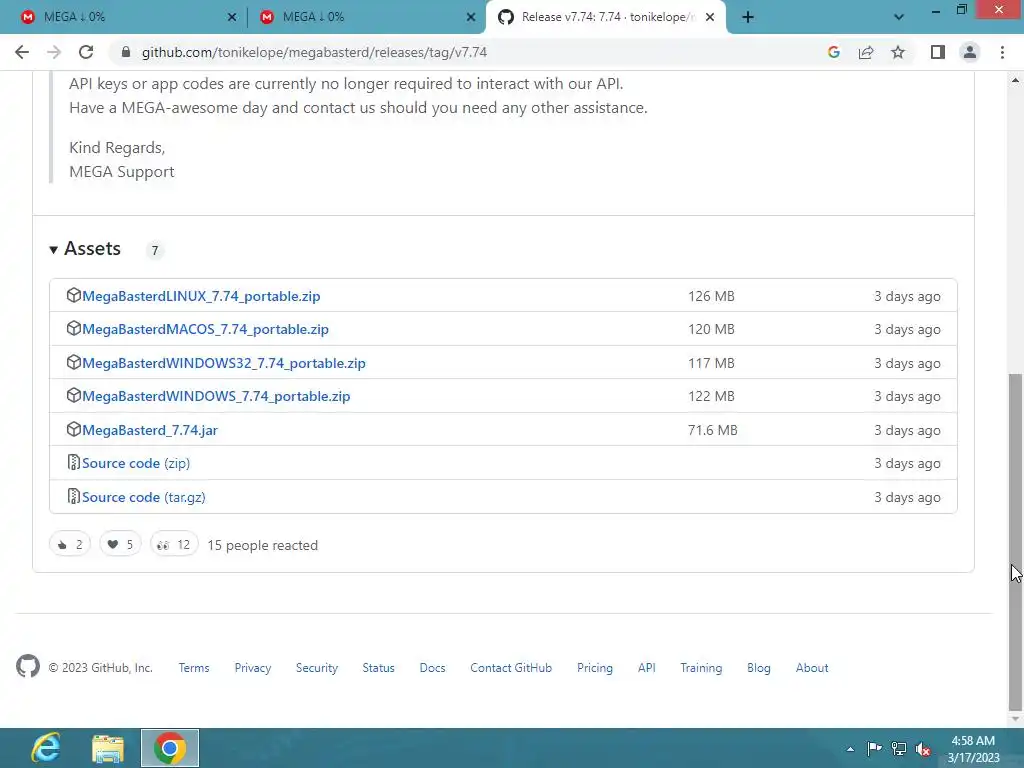Download MegaBasterdLINUX_7.74_portable.zip

click(x=201, y=296)
